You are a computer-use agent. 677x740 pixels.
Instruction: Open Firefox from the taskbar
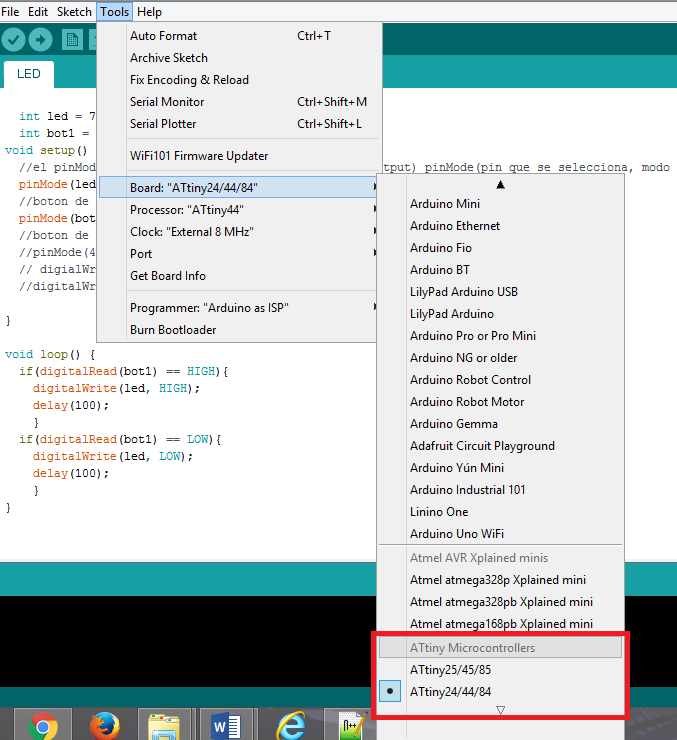(x=105, y=725)
